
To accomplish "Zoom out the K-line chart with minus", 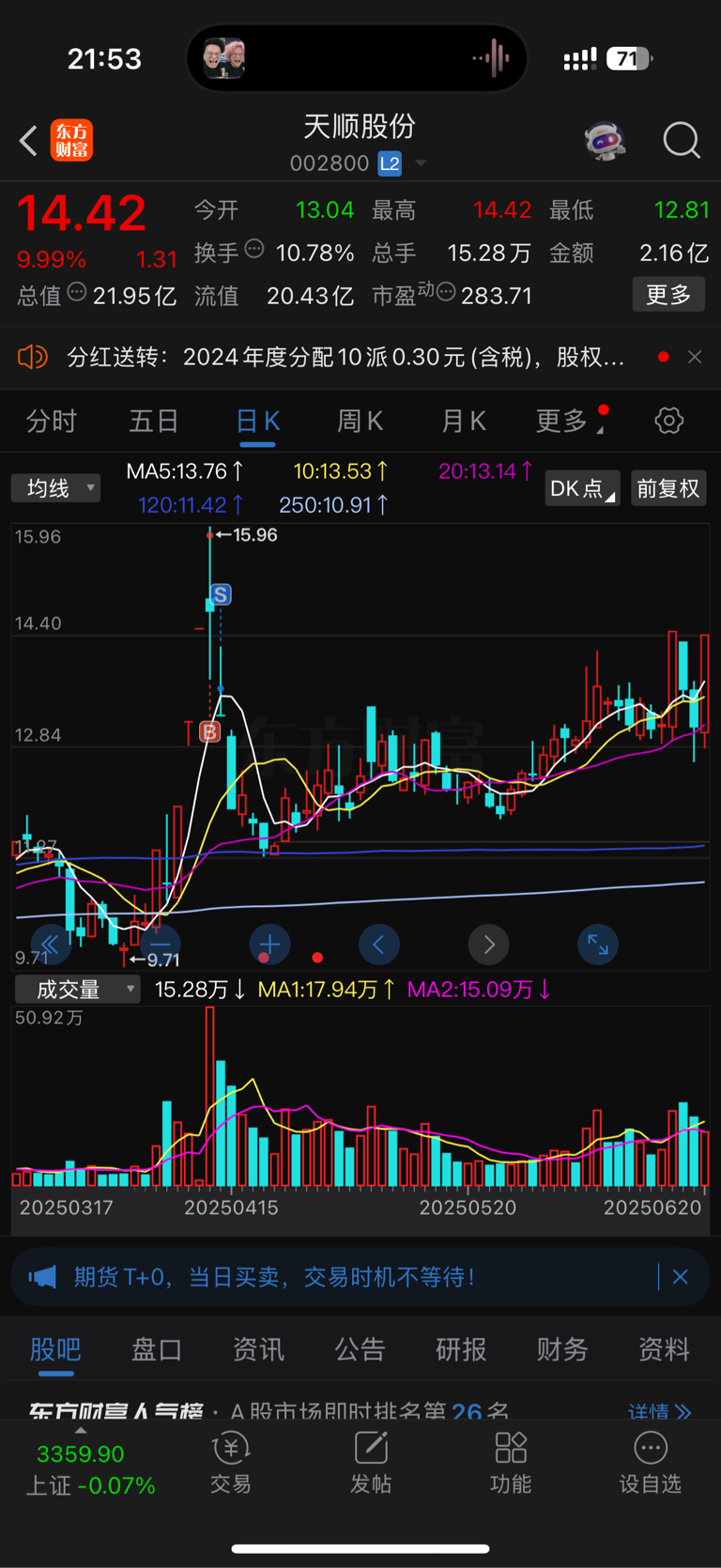I will [x=161, y=945].
